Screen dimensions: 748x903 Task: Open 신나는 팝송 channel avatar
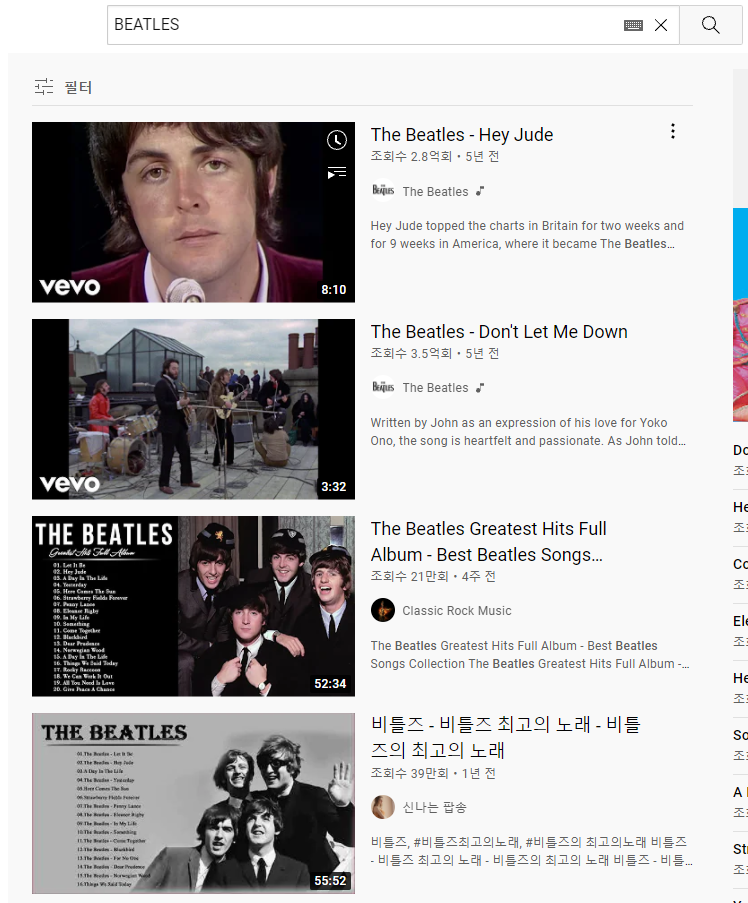click(383, 807)
